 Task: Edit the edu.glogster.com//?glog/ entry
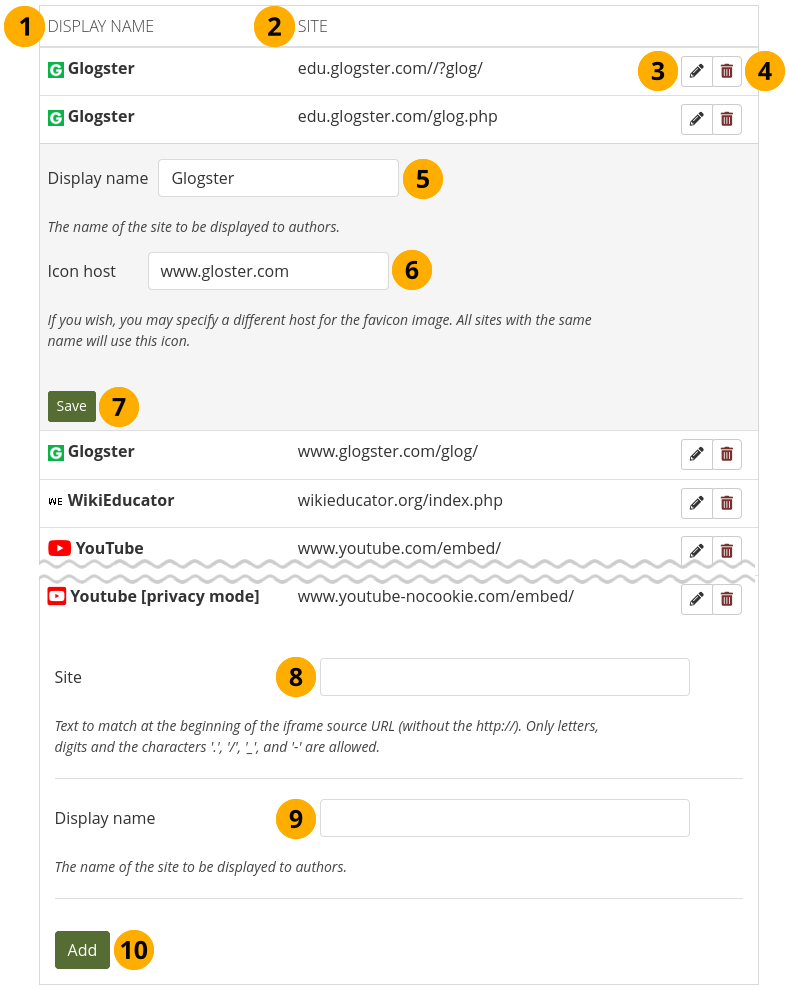click(697, 71)
